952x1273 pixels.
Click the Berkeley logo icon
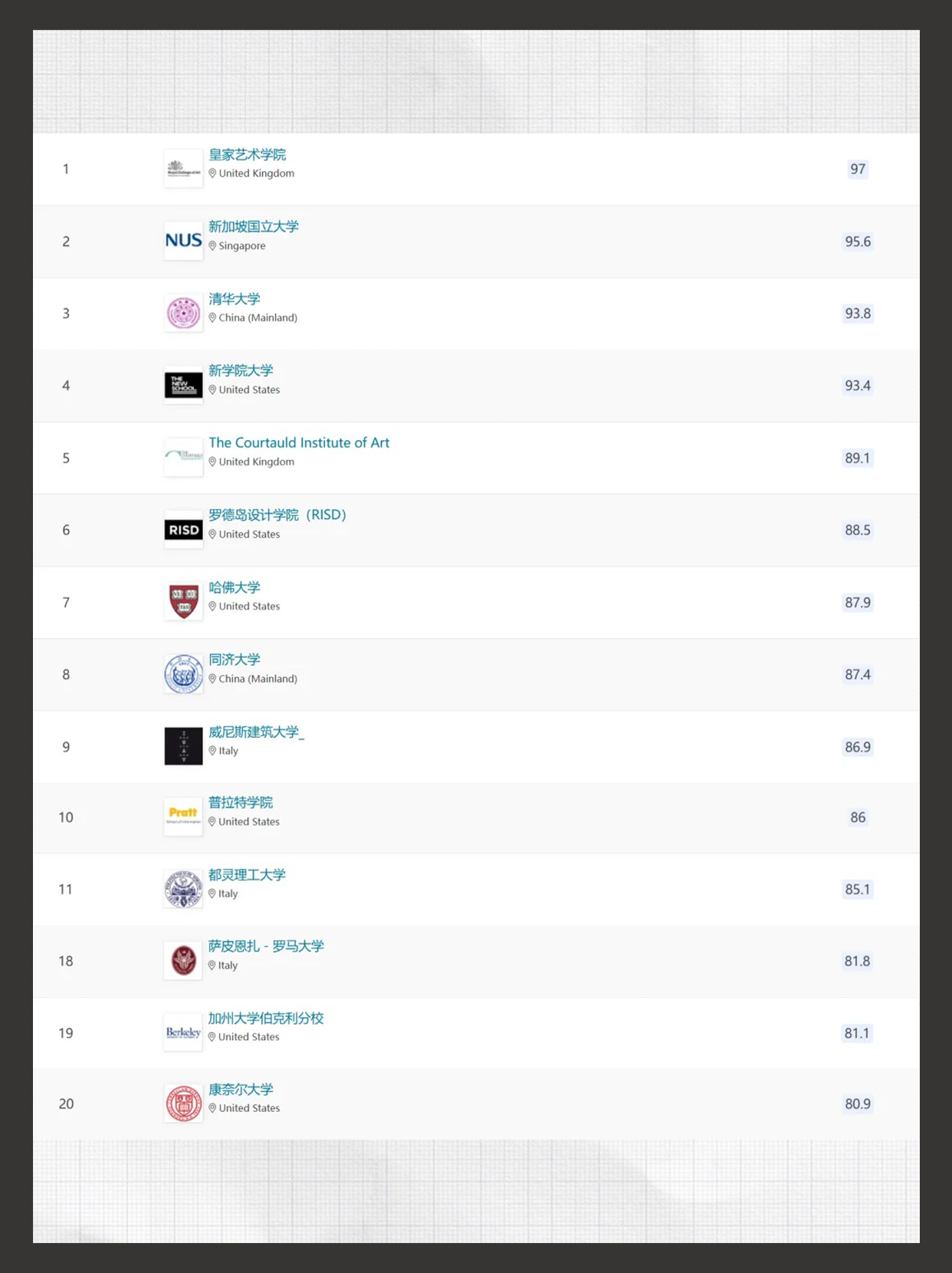coord(183,1033)
